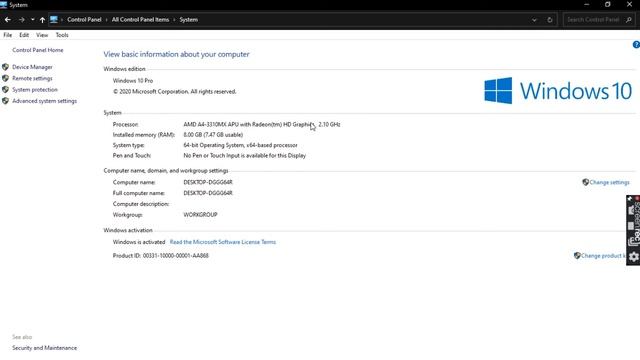Open ScreenRec settings gear icon

pos(633,257)
